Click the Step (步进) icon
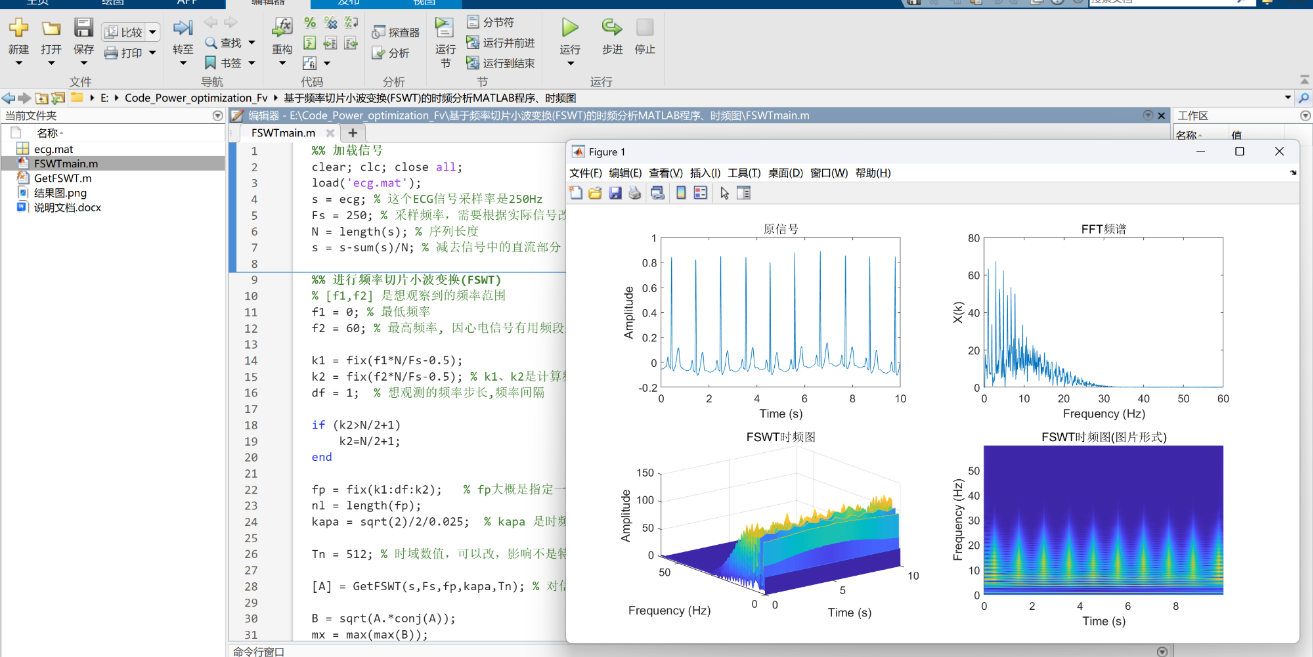 pyautogui.click(x=611, y=28)
